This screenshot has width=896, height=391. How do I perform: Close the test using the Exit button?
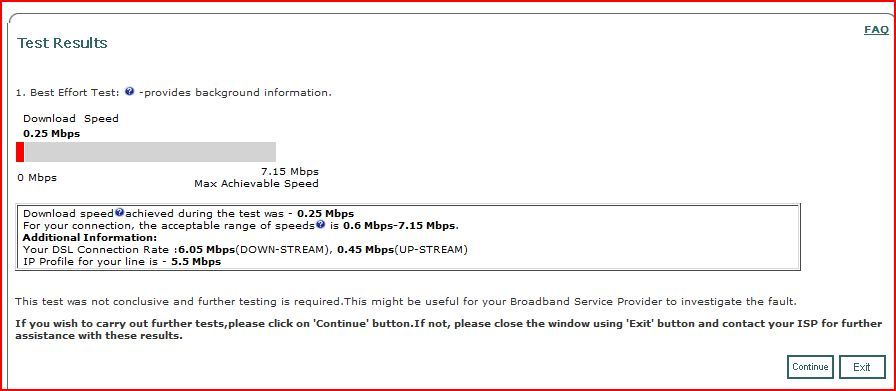click(x=862, y=367)
